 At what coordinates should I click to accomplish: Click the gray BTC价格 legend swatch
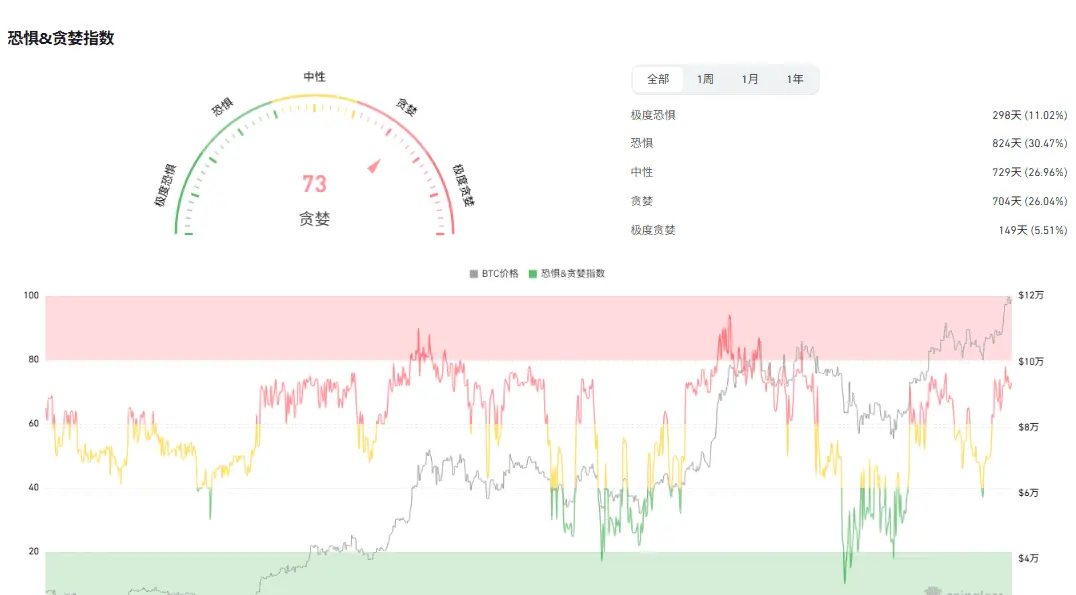473,274
